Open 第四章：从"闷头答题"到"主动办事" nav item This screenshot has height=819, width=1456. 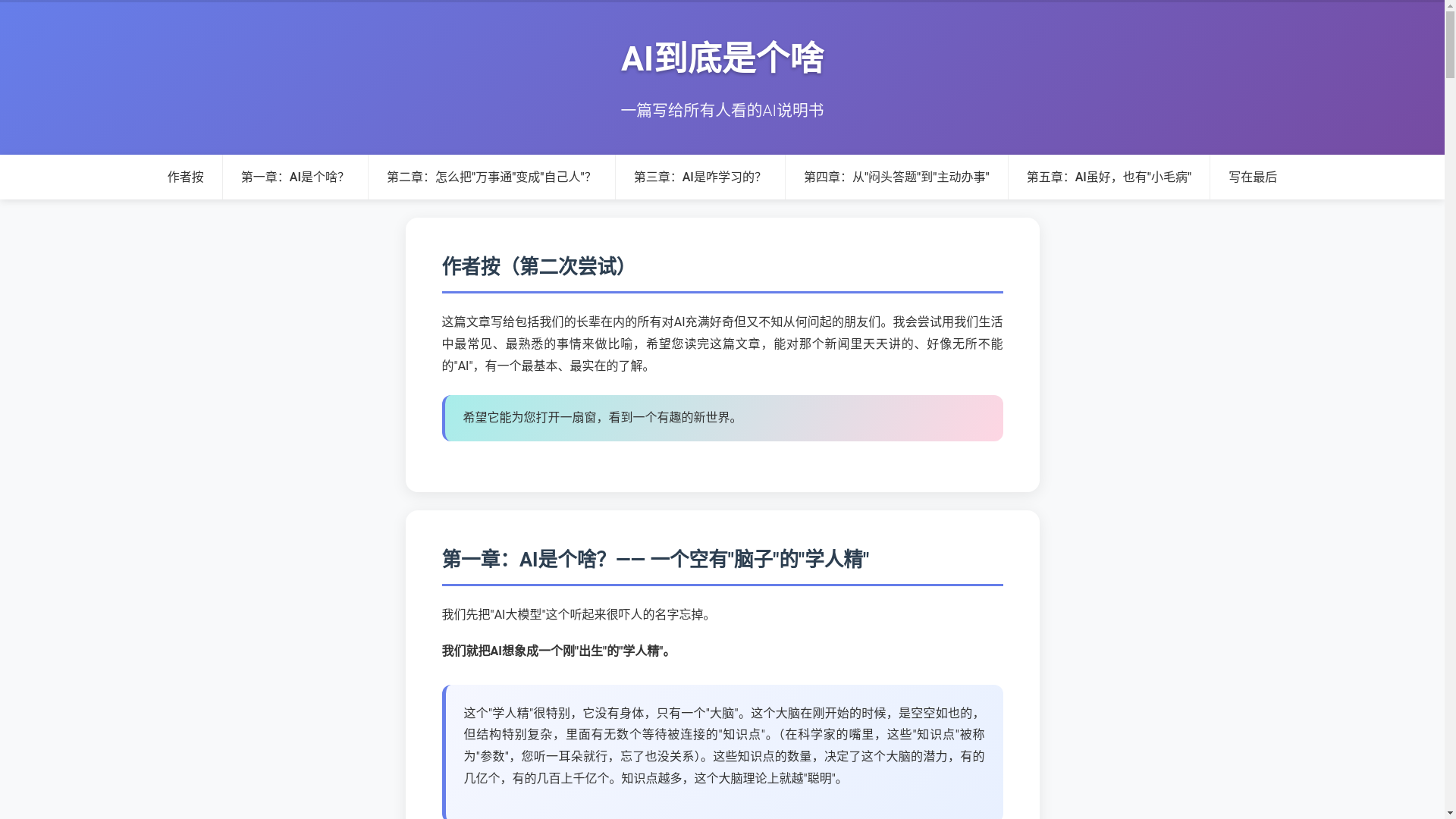tap(896, 177)
